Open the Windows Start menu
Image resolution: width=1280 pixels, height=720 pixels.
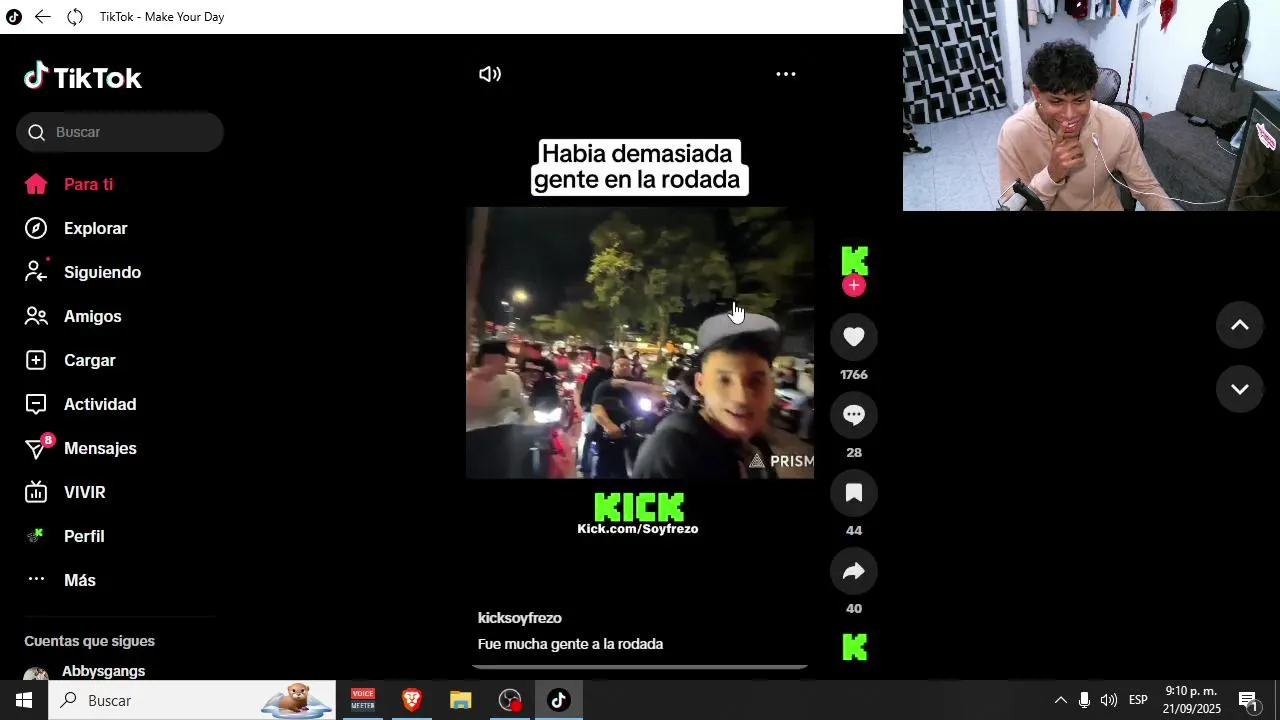pyautogui.click(x=24, y=700)
